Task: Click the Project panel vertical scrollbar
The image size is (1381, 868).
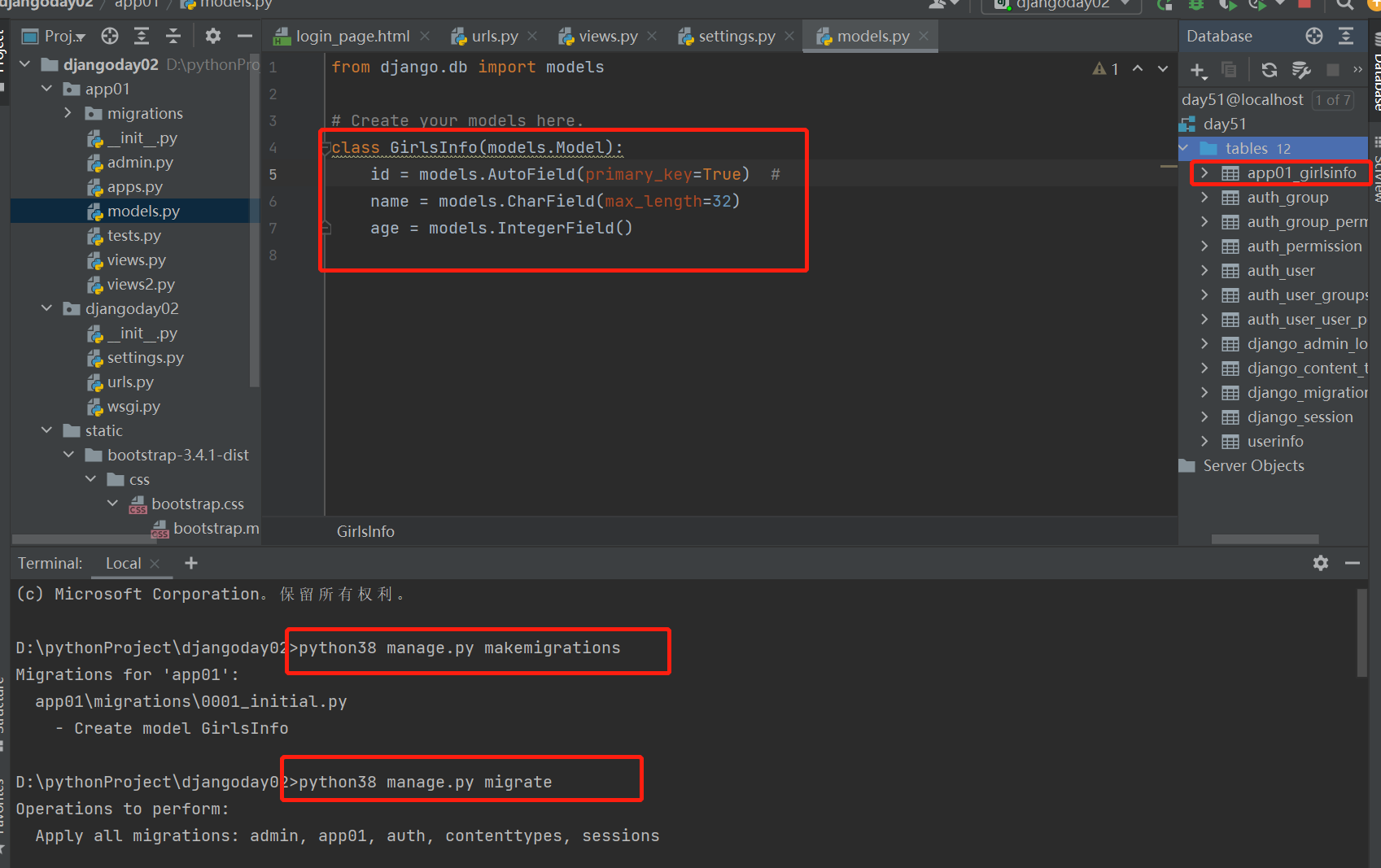Action: [255, 220]
